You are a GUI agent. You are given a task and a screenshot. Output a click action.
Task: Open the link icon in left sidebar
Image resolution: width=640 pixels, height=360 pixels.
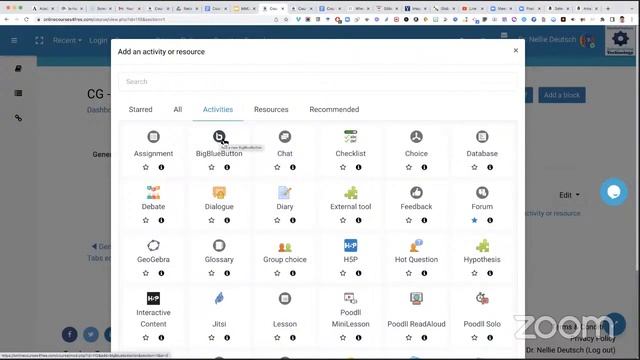point(18,118)
